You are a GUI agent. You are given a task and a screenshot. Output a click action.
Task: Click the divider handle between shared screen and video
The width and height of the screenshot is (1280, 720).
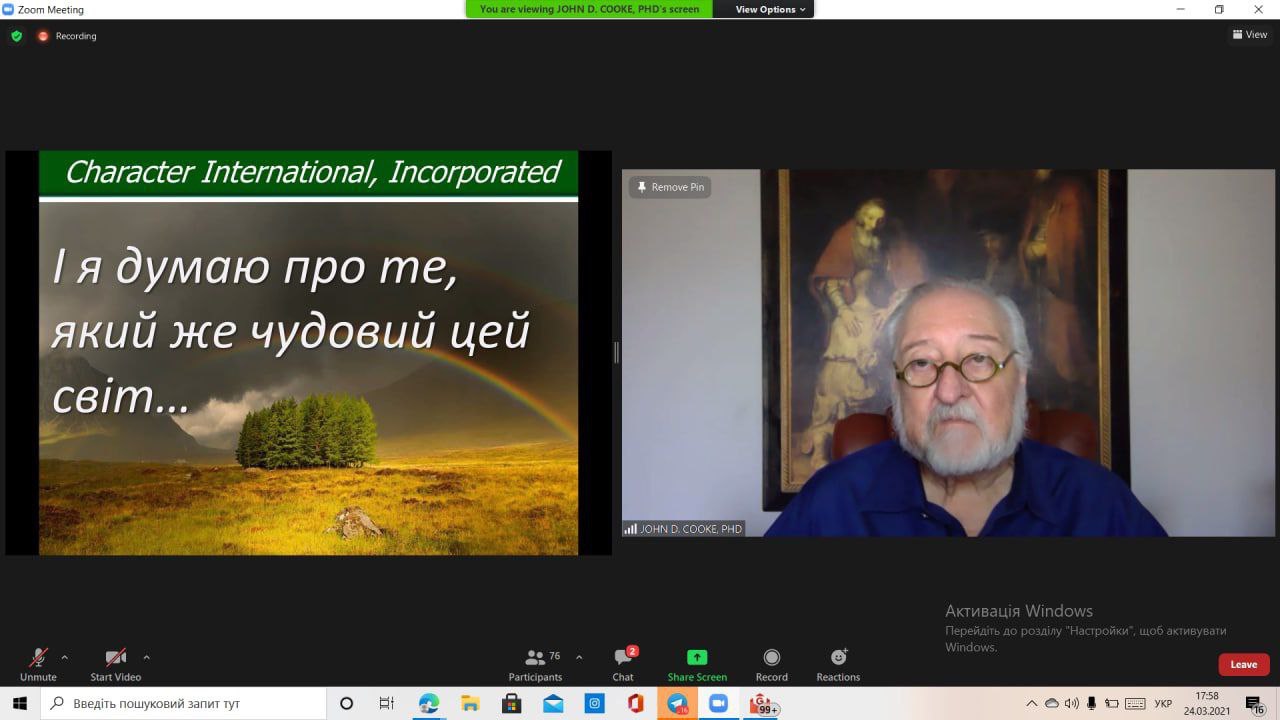[x=616, y=352]
